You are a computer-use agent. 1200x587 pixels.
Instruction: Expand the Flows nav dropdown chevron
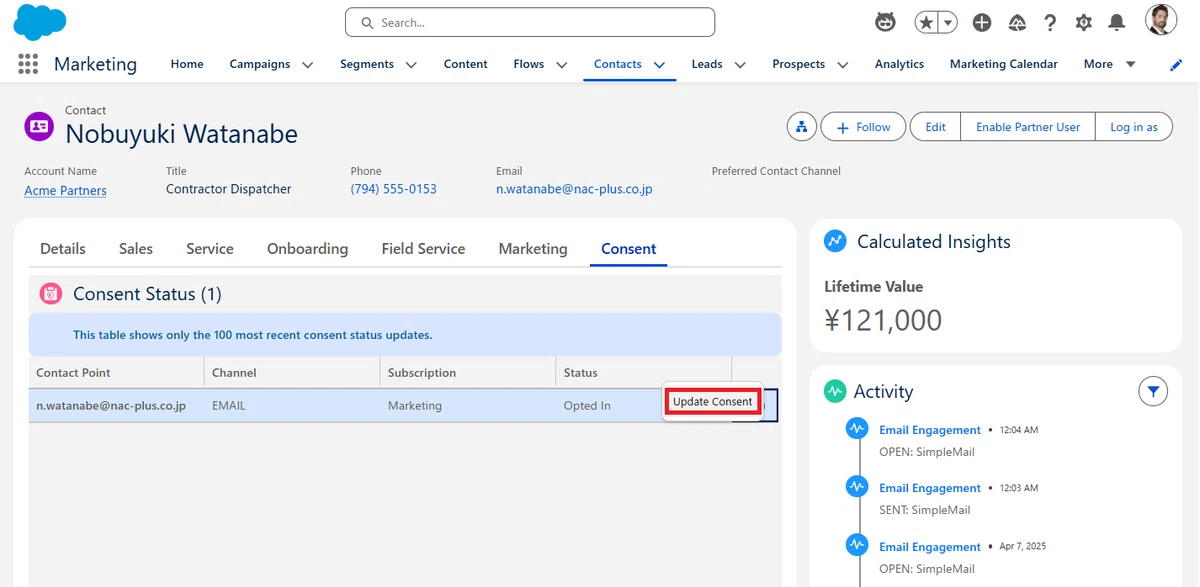pyautogui.click(x=561, y=65)
